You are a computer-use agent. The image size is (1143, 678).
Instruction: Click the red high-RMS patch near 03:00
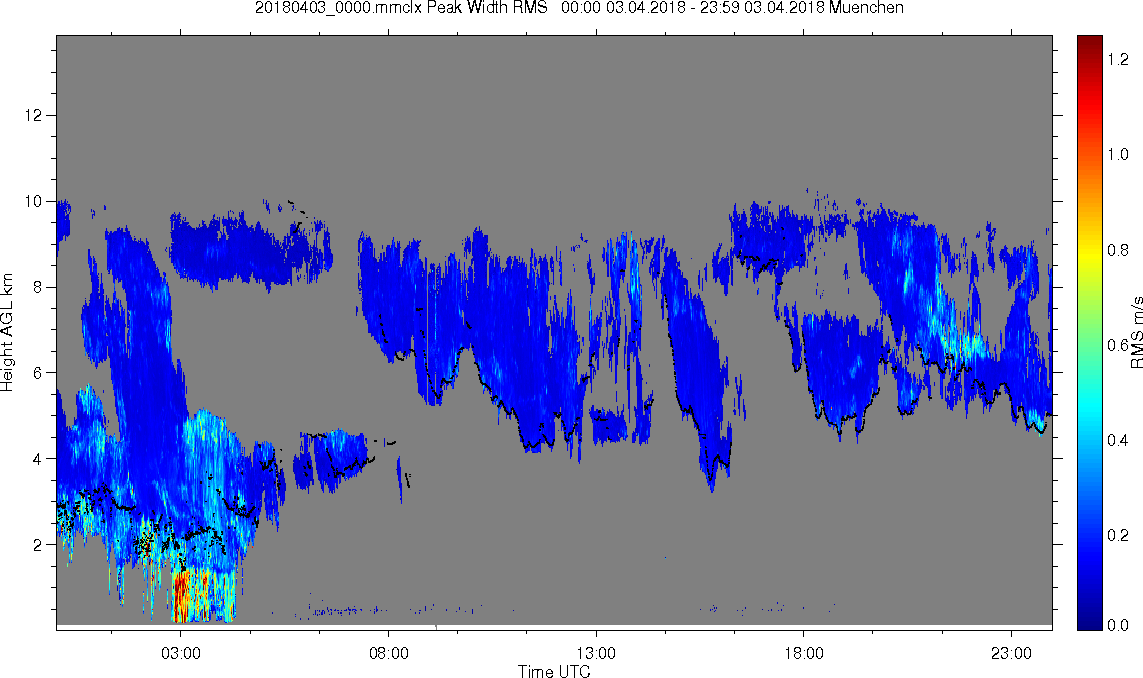pos(182,594)
